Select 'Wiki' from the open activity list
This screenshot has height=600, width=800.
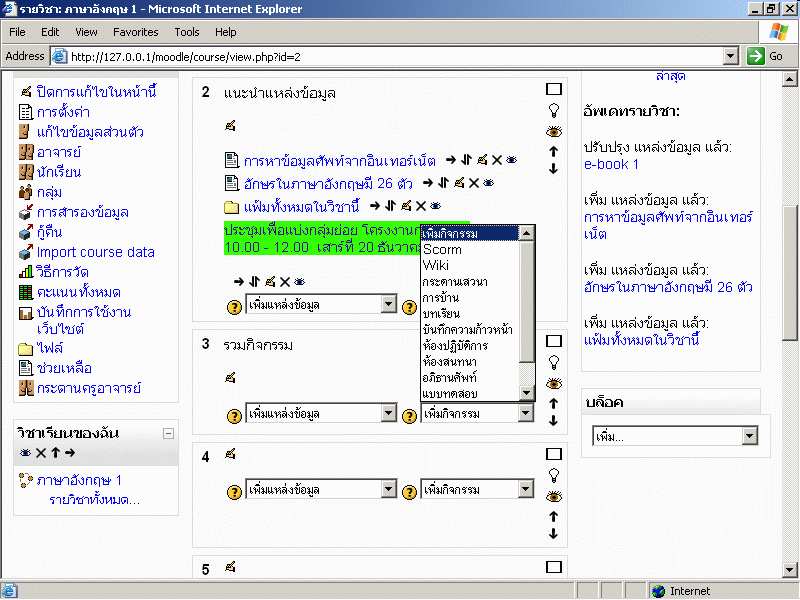tap(436, 265)
